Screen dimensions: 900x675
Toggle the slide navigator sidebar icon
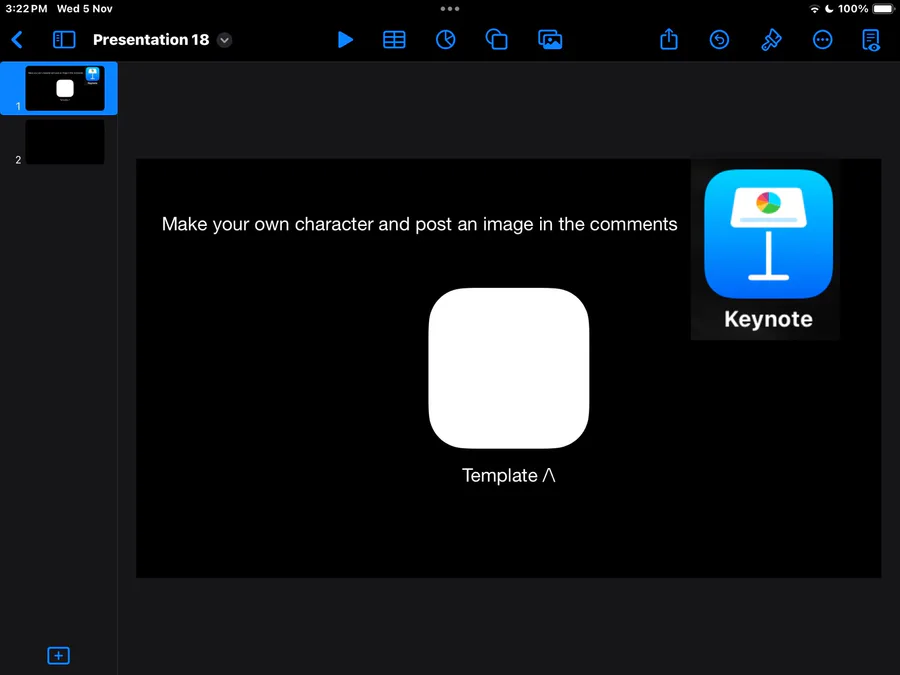tap(64, 40)
